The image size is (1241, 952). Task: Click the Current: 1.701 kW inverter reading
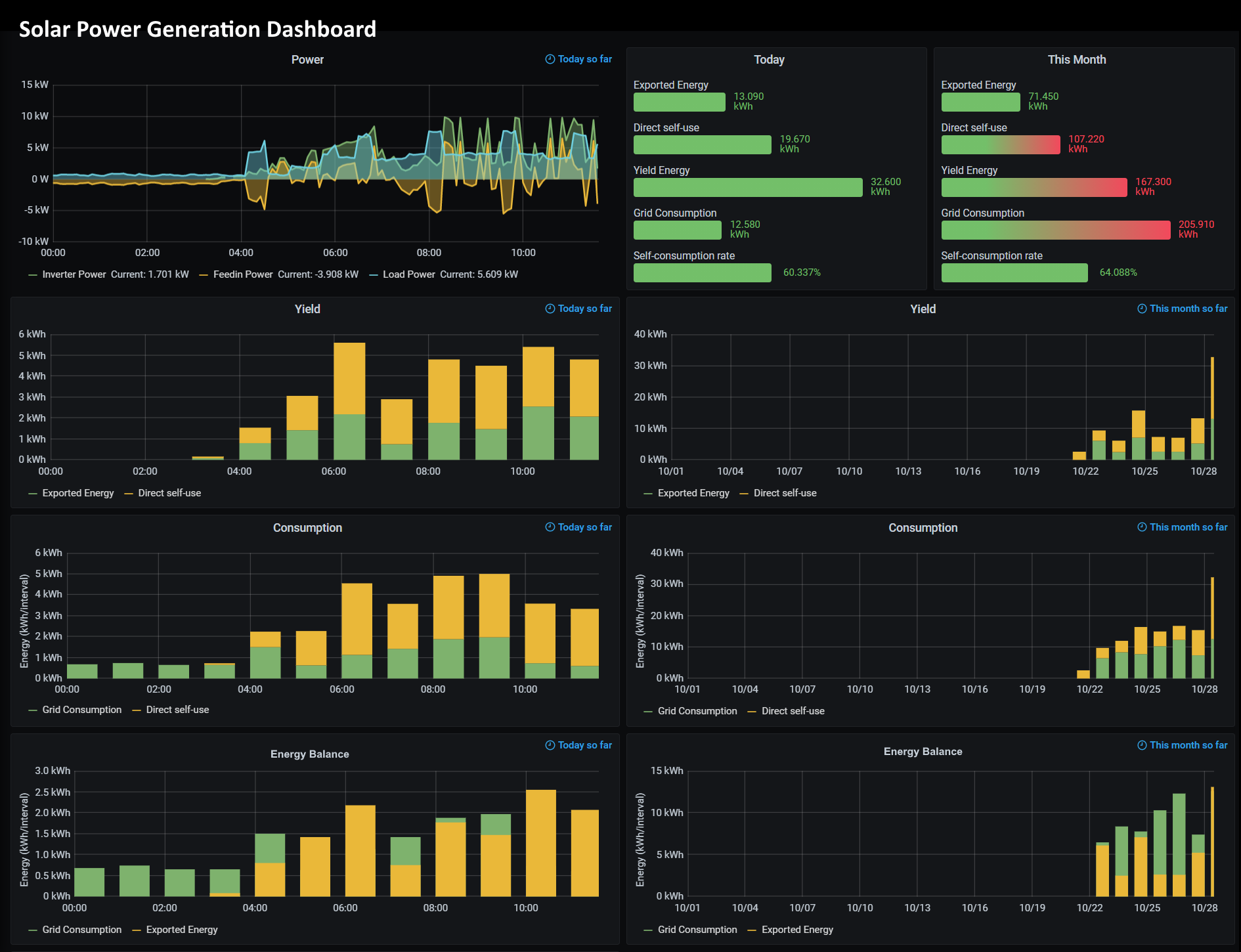[150, 274]
